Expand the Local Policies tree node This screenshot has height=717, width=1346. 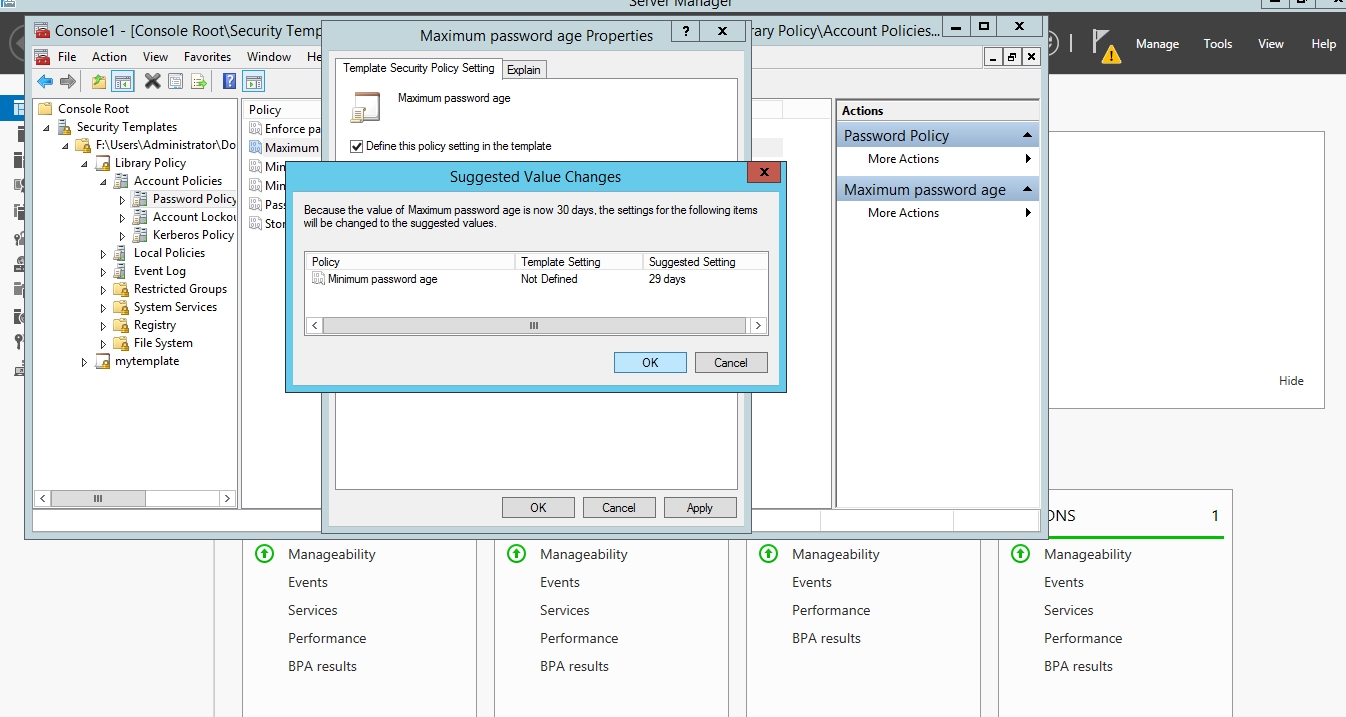click(x=103, y=254)
